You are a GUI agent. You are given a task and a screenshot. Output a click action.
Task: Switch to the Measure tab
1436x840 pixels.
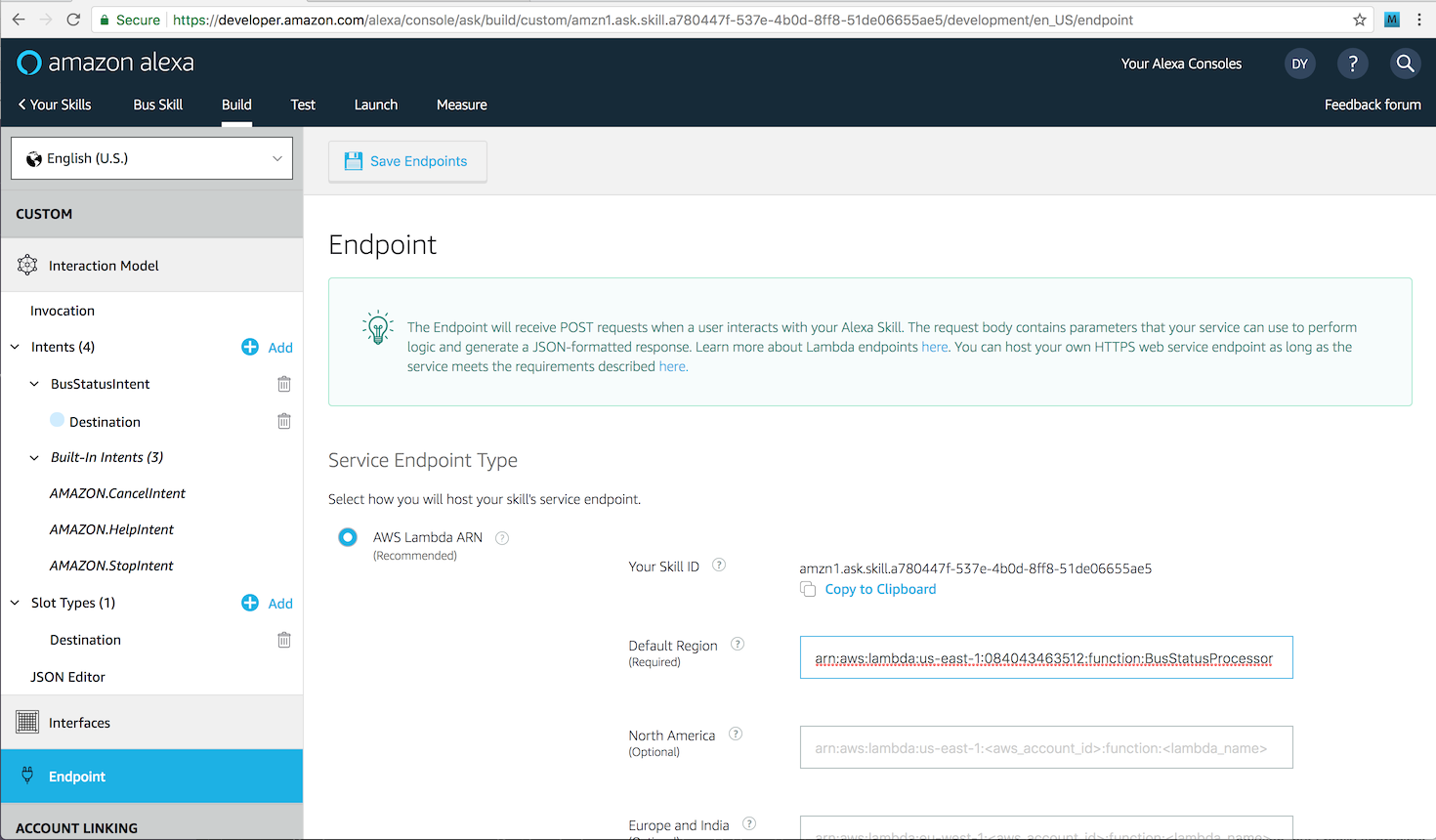point(462,105)
